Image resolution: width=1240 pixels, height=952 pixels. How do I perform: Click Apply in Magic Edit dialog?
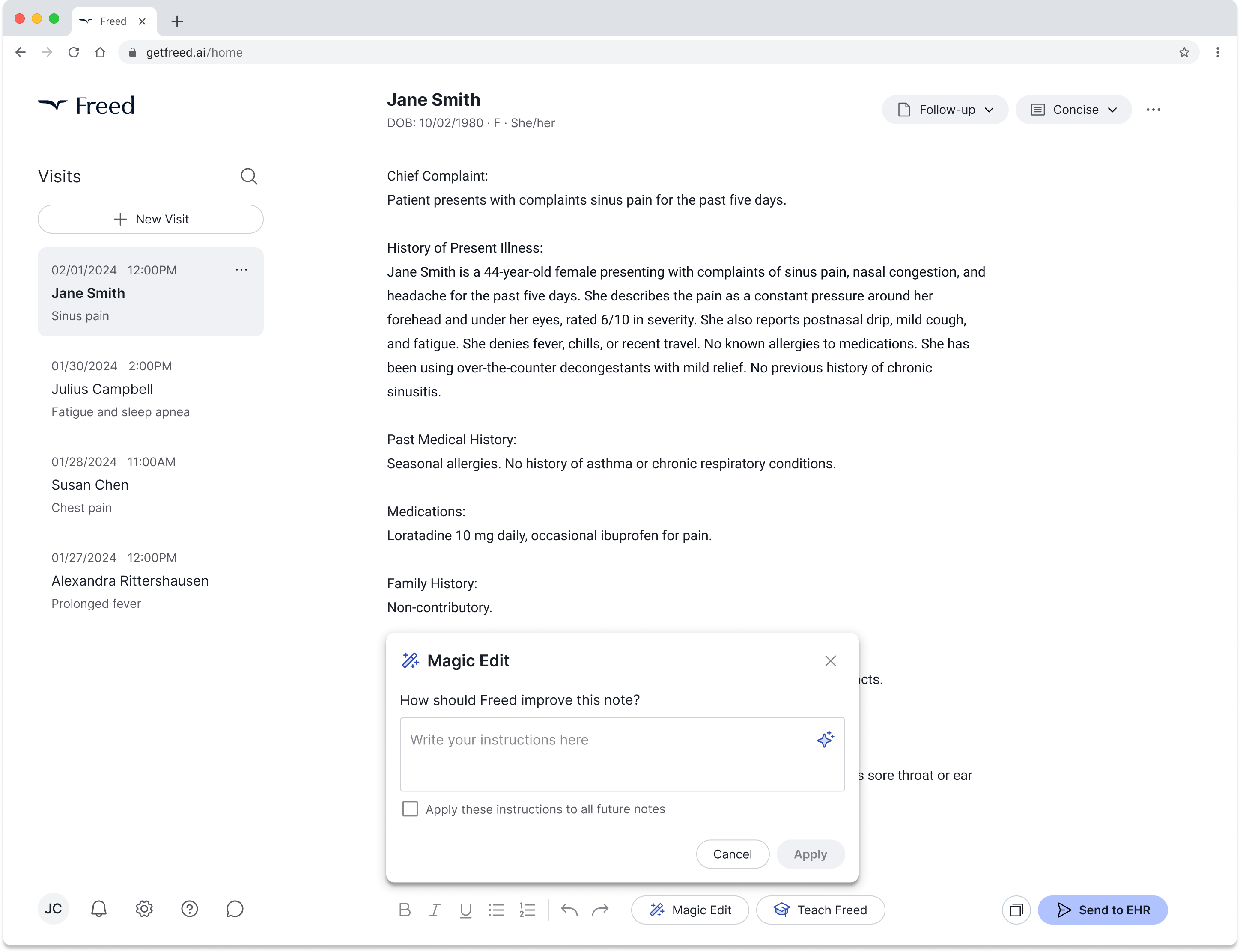click(x=811, y=854)
